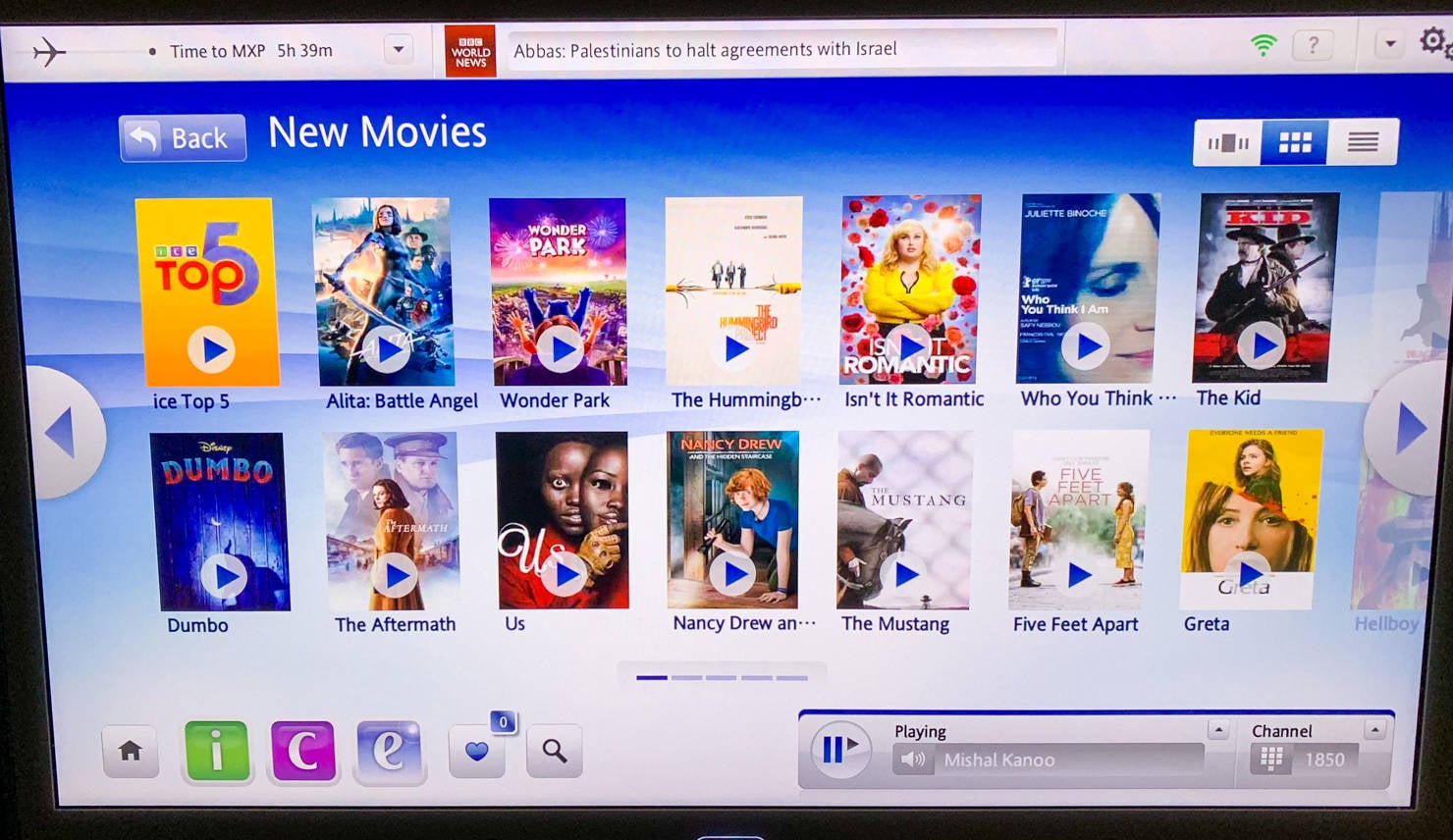Check the Wi-Fi connectivity icon
1453x840 pixels.
click(1264, 45)
